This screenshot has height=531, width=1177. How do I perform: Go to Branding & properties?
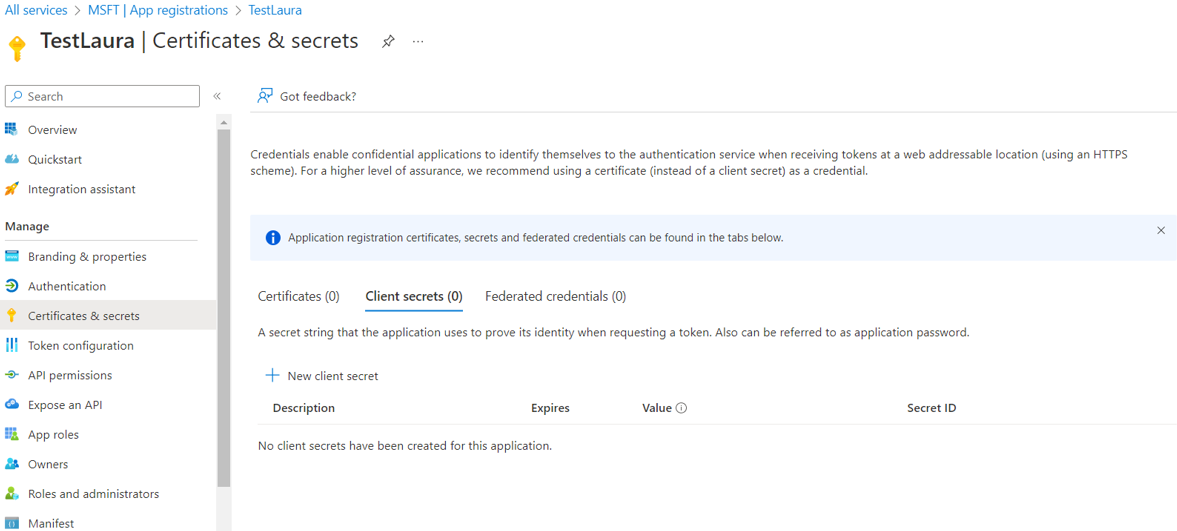tap(108, 257)
